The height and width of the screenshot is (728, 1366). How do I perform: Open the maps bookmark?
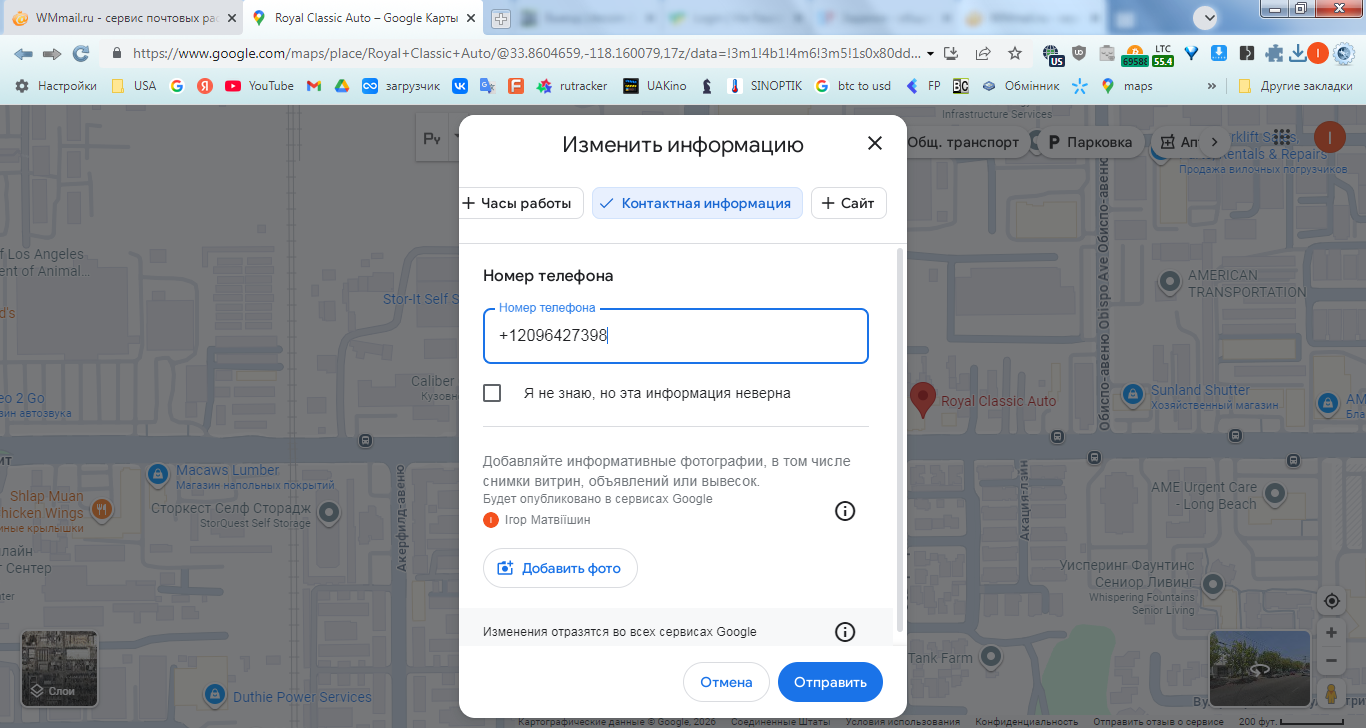click(1126, 86)
